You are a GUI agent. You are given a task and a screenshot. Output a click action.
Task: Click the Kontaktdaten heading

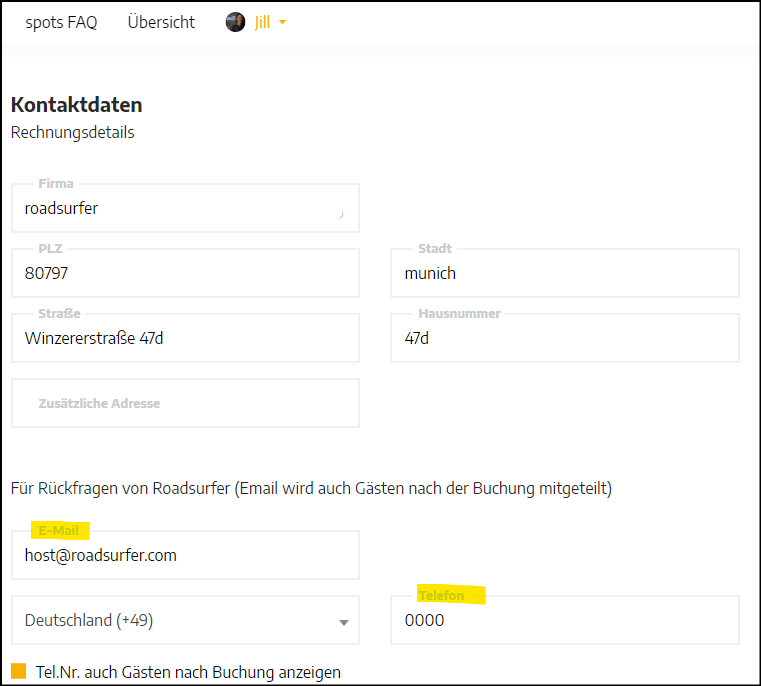point(77,105)
